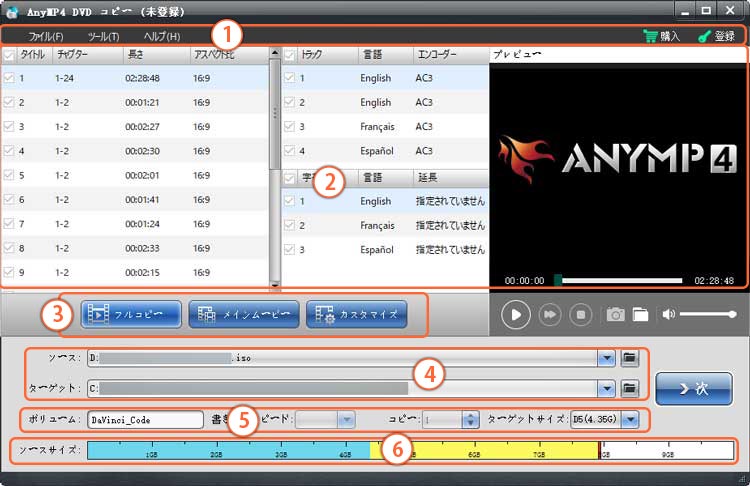The width and height of the screenshot is (750, 486).
Task: Minimize the AnyMP4 DVD window
Action: [x=685, y=11]
